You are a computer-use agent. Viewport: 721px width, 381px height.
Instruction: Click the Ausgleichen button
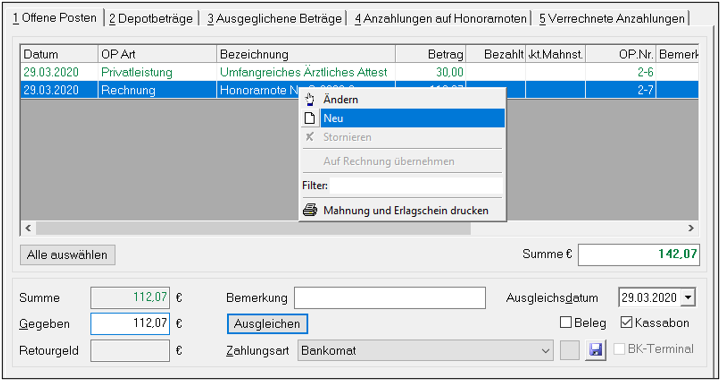[x=267, y=324]
